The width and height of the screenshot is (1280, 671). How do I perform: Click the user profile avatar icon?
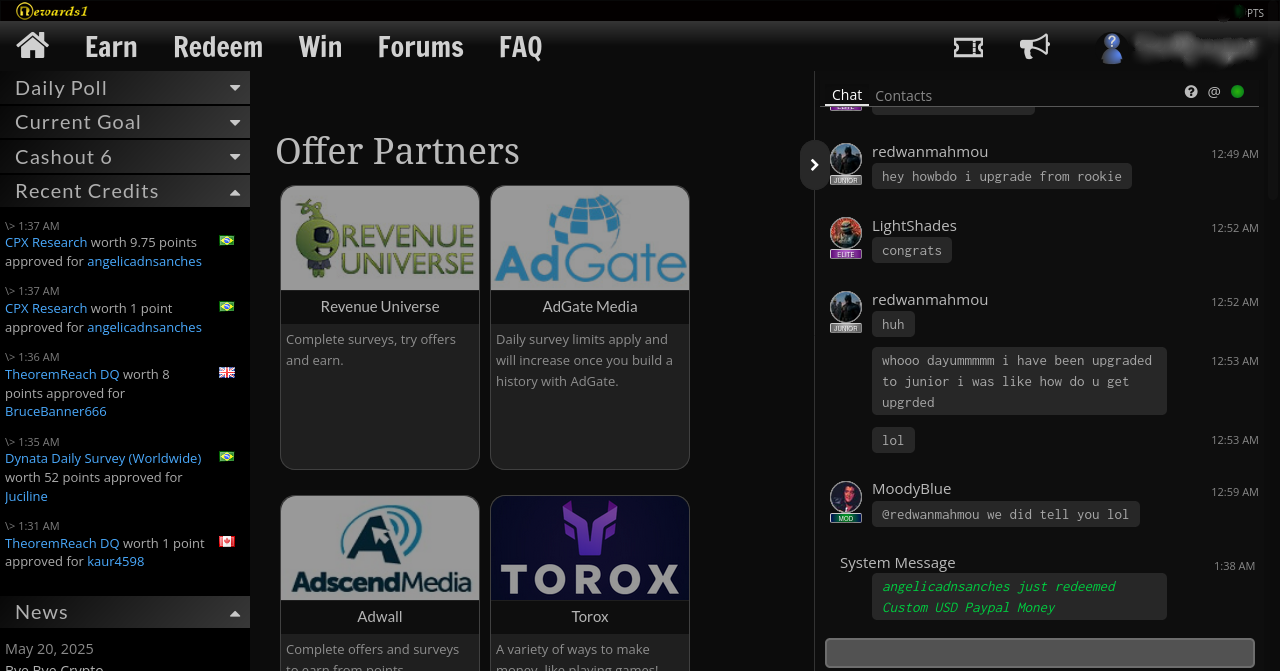coord(1112,48)
